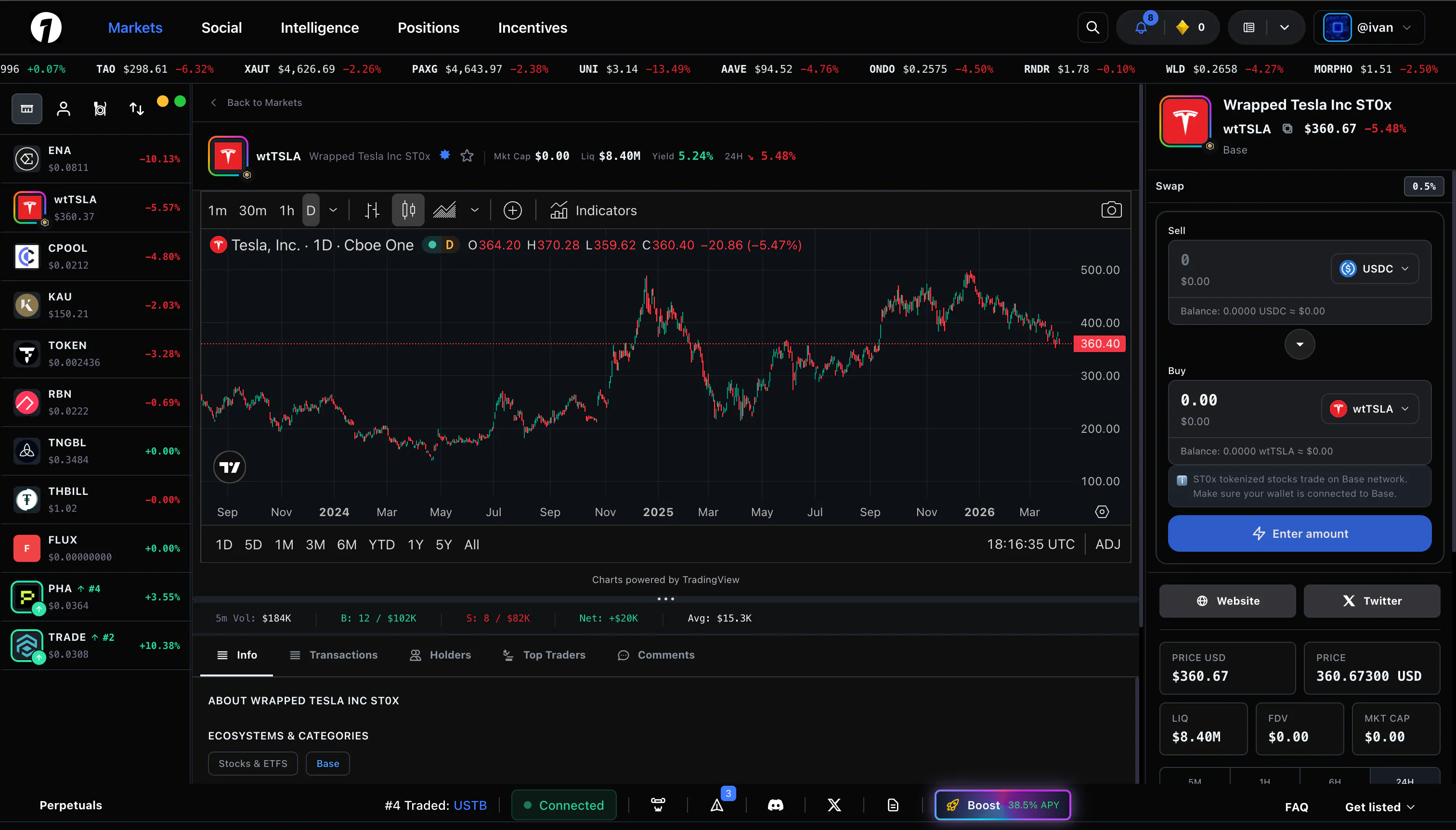
Task: Select the 1h chart interval
Action: [287, 210]
